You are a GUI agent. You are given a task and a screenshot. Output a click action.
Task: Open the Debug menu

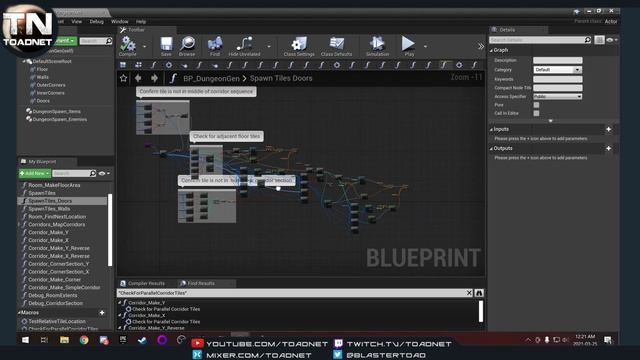tap(97, 22)
